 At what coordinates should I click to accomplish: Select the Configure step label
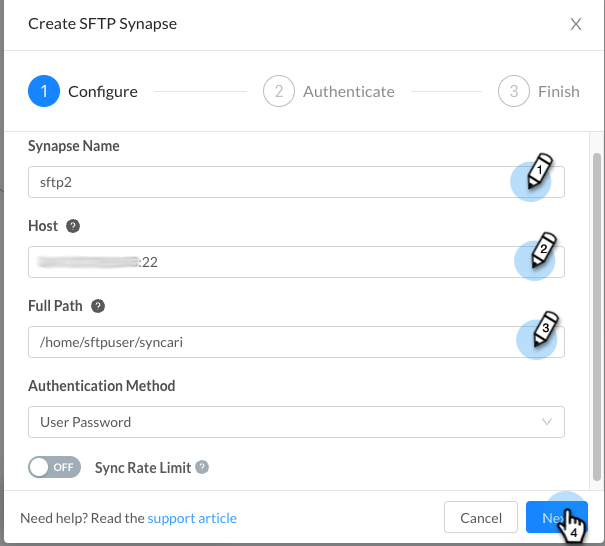pos(103,92)
